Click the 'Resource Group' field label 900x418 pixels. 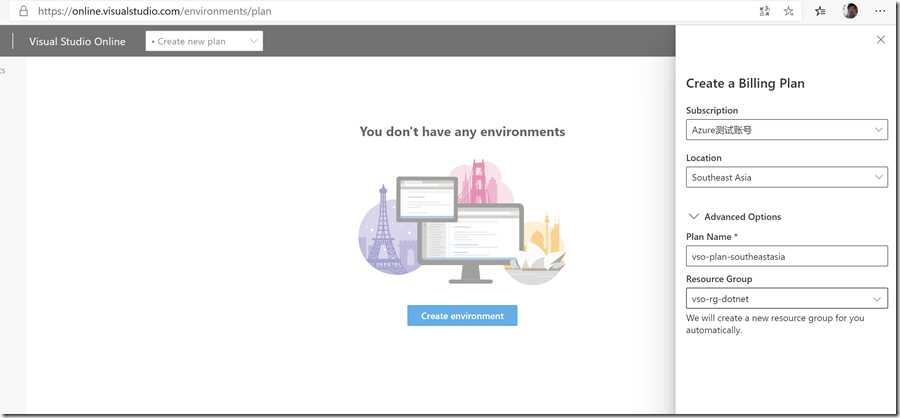point(719,279)
